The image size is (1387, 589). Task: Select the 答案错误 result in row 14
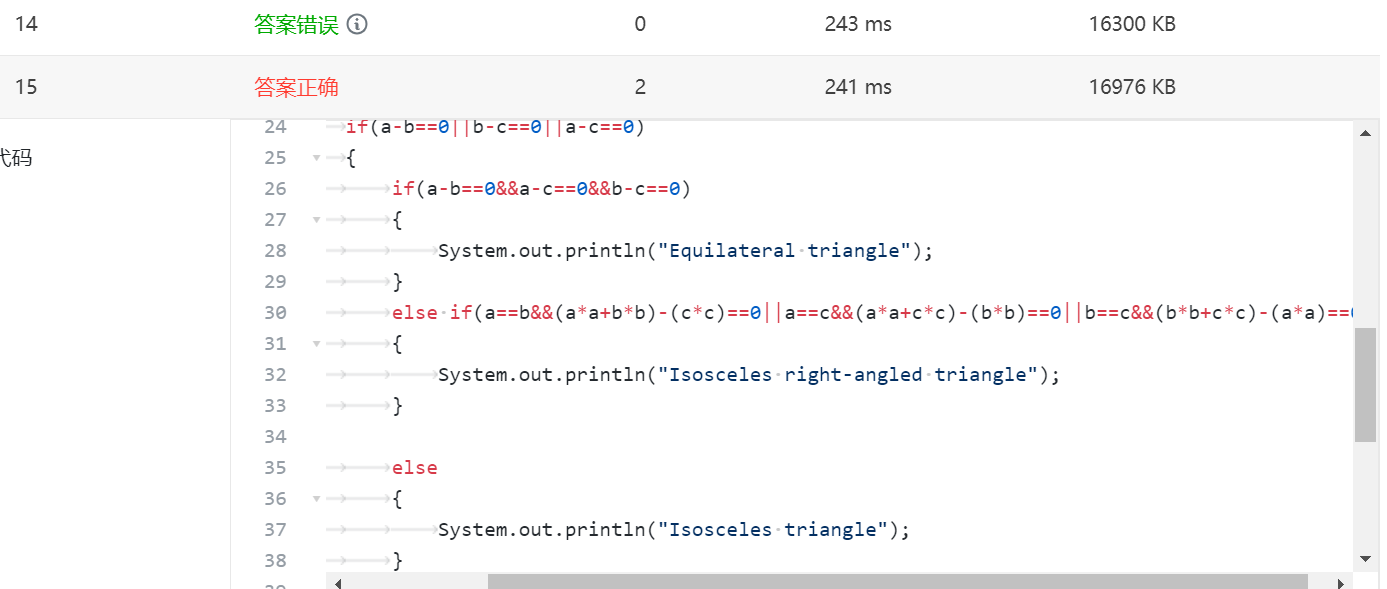click(x=297, y=24)
